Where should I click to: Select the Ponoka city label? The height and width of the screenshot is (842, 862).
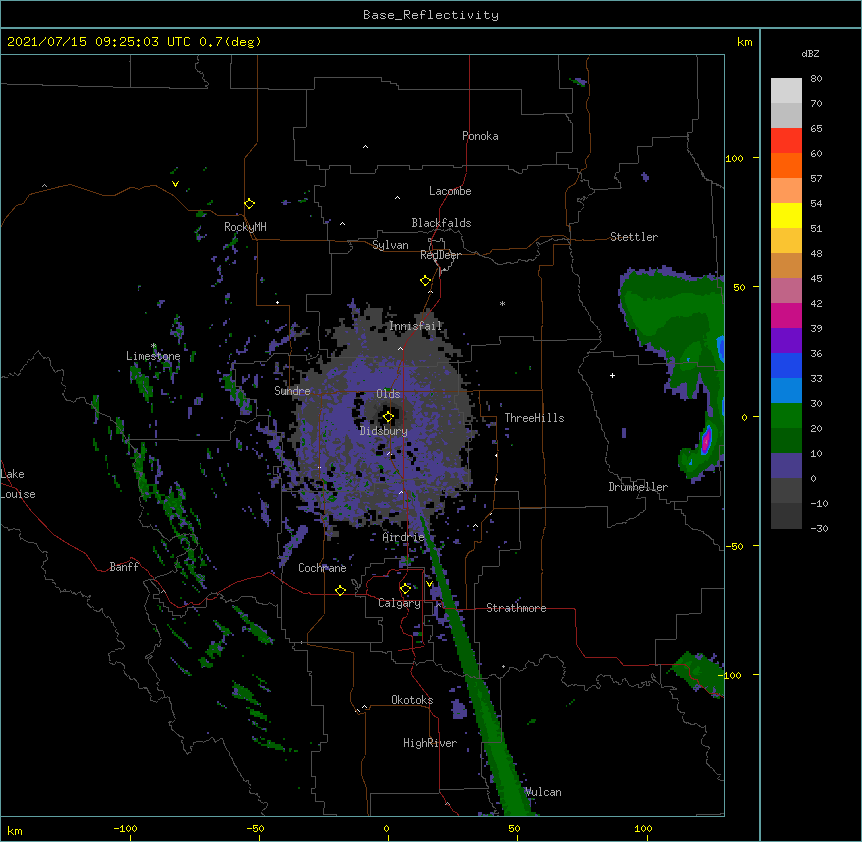480,136
